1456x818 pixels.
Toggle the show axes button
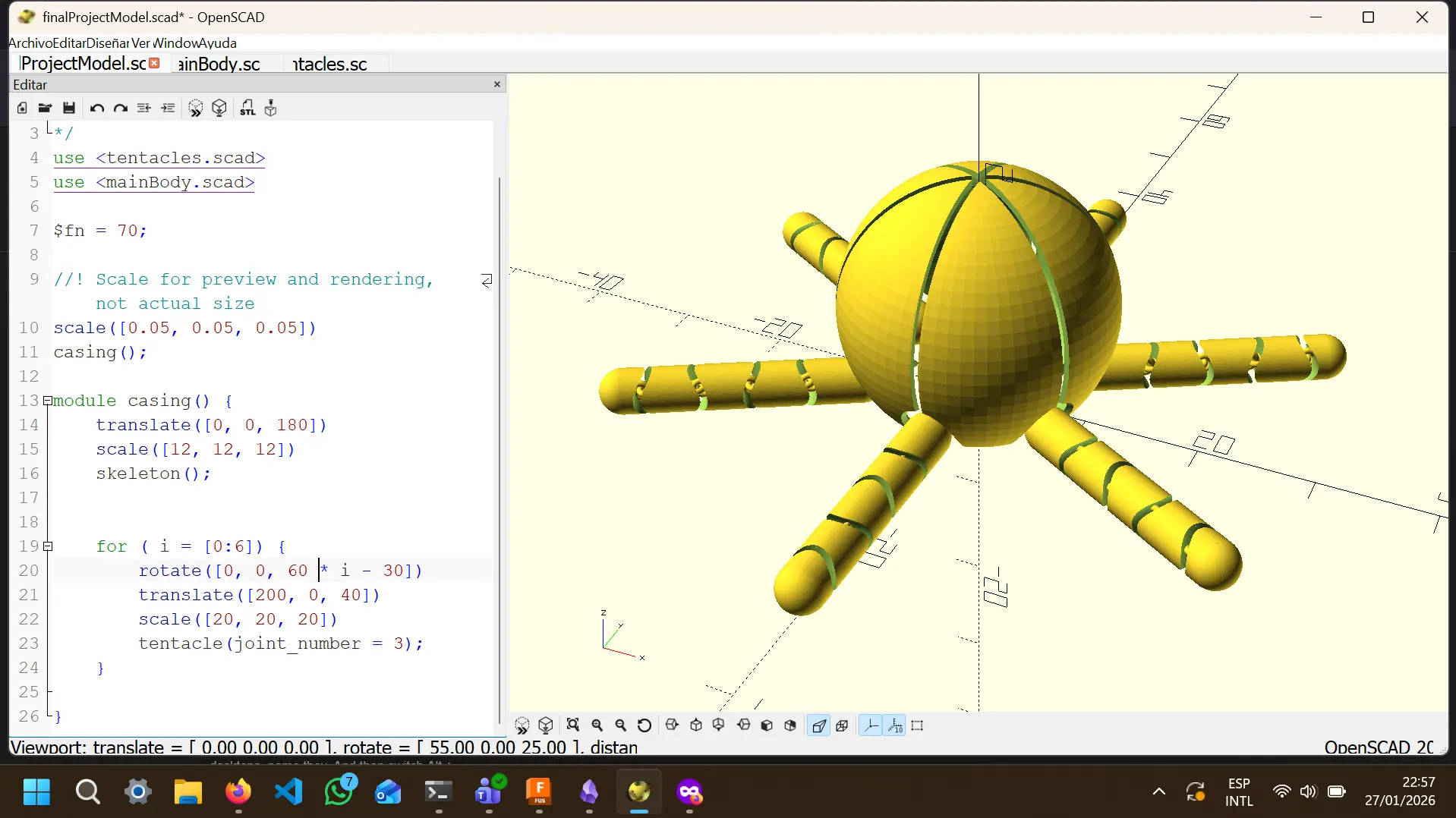coord(871,725)
